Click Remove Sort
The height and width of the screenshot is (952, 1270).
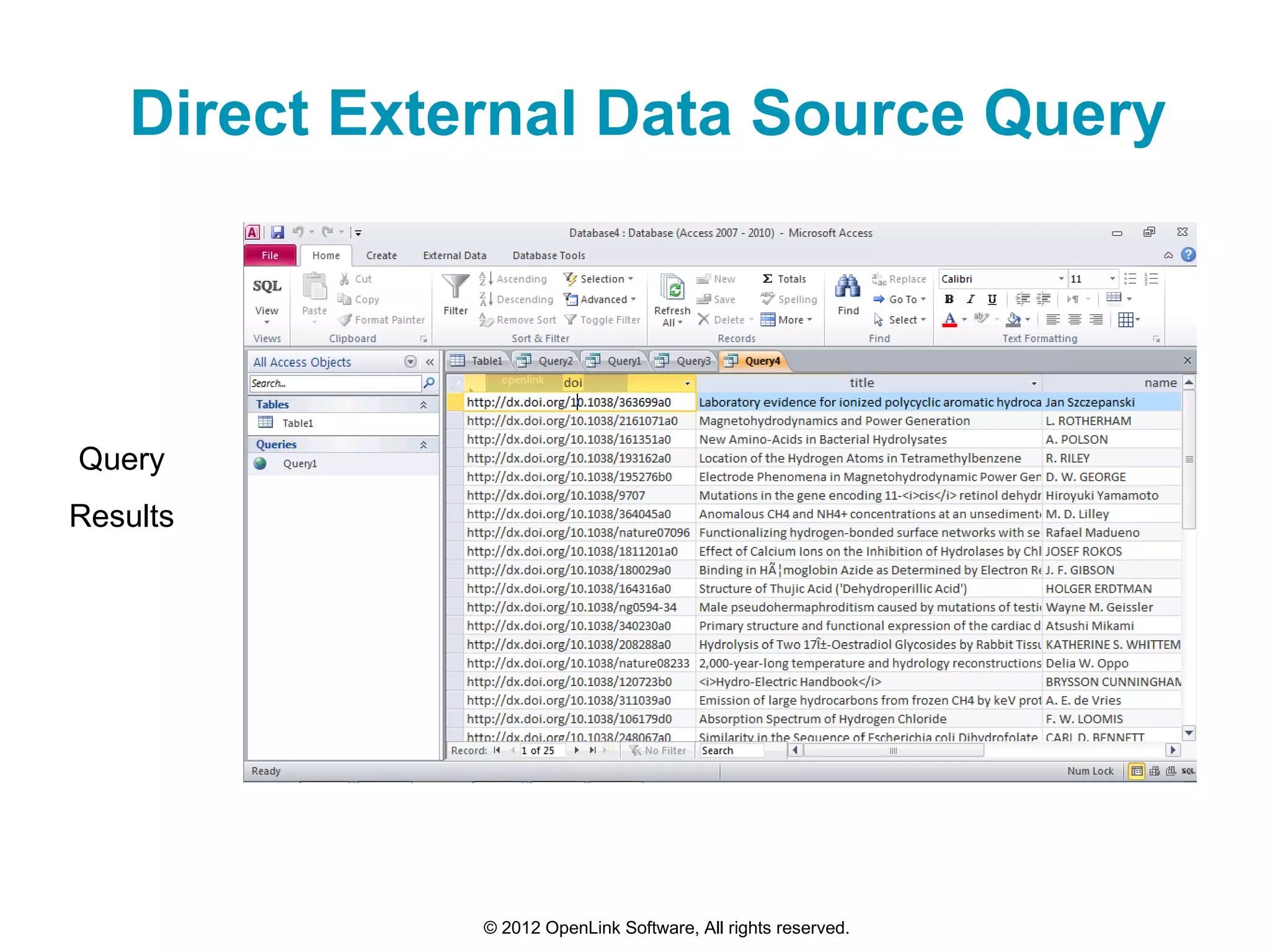pos(518,320)
